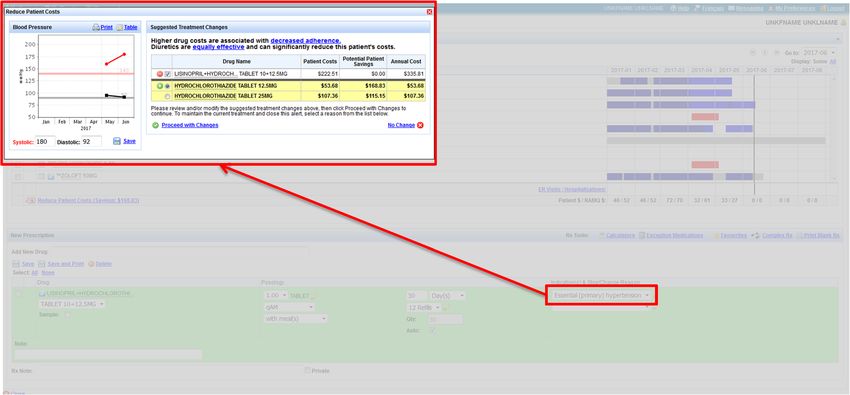Open the Table view icon
This screenshot has height=395, width=850.
coord(119,27)
